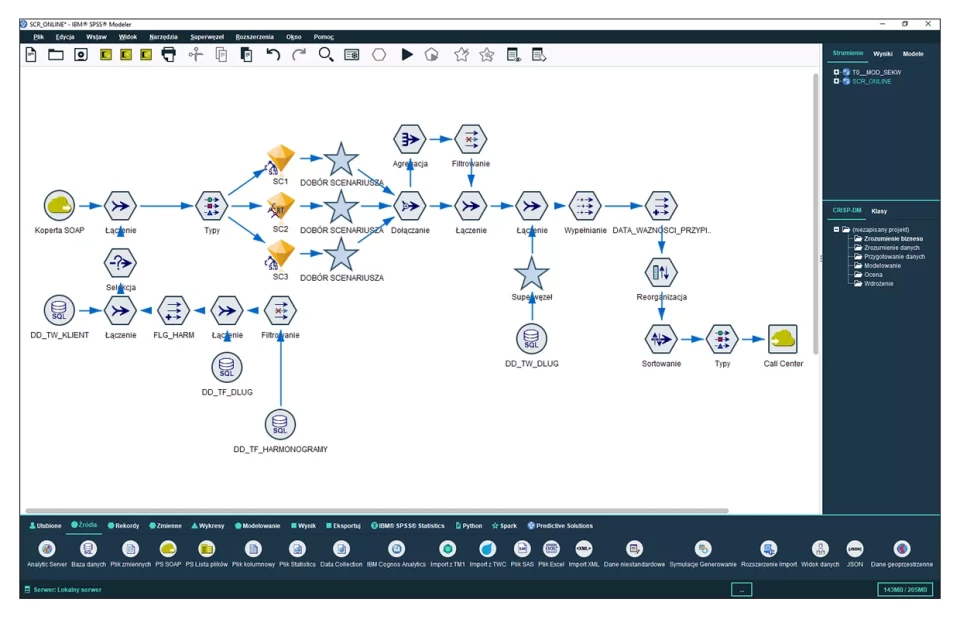Viewport: 960px width, 619px height.
Task: Open the Klasy tab
Action: coord(879,211)
